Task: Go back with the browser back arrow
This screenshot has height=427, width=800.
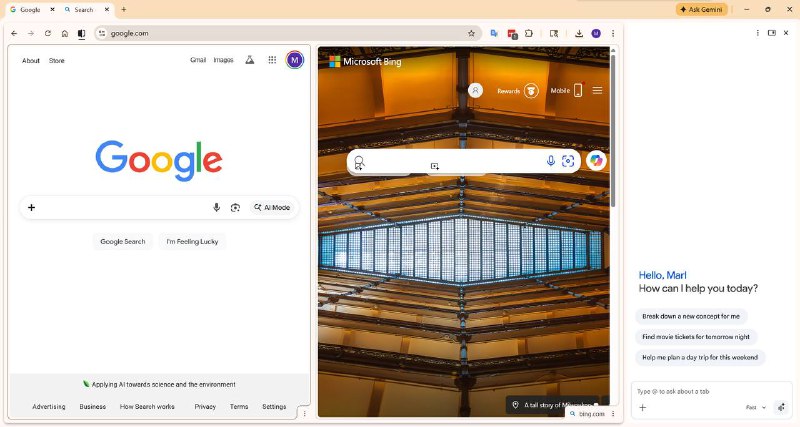Action: pyautogui.click(x=14, y=33)
